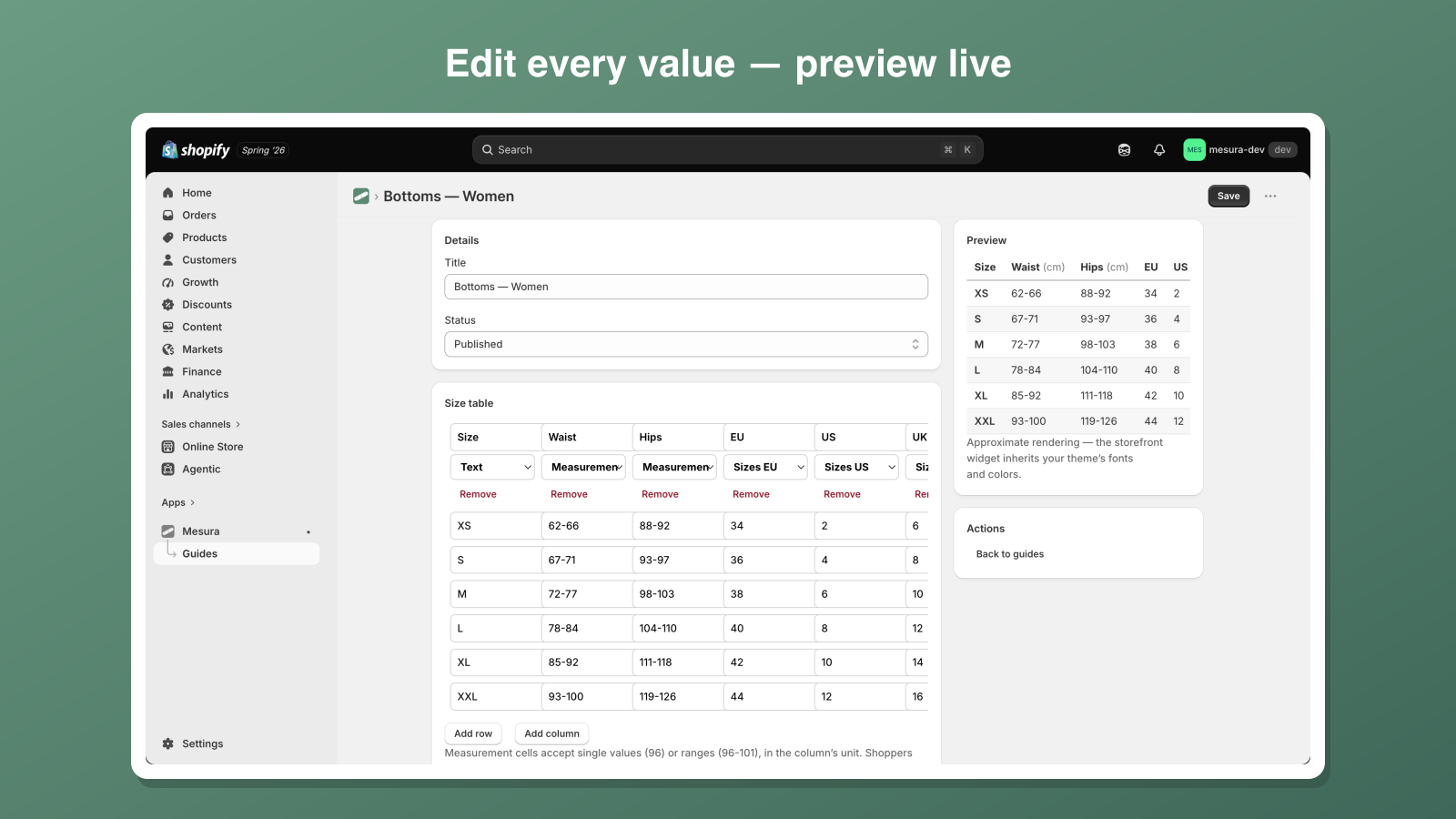1456x819 pixels.
Task: Click preview value 119-126 in XXL row
Action: point(1098,421)
